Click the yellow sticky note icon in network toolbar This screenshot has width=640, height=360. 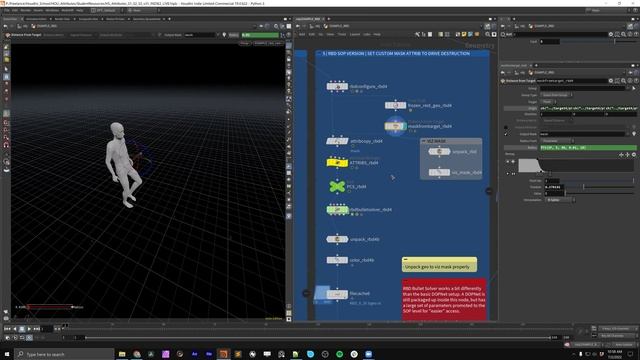[x=464, y=34]
